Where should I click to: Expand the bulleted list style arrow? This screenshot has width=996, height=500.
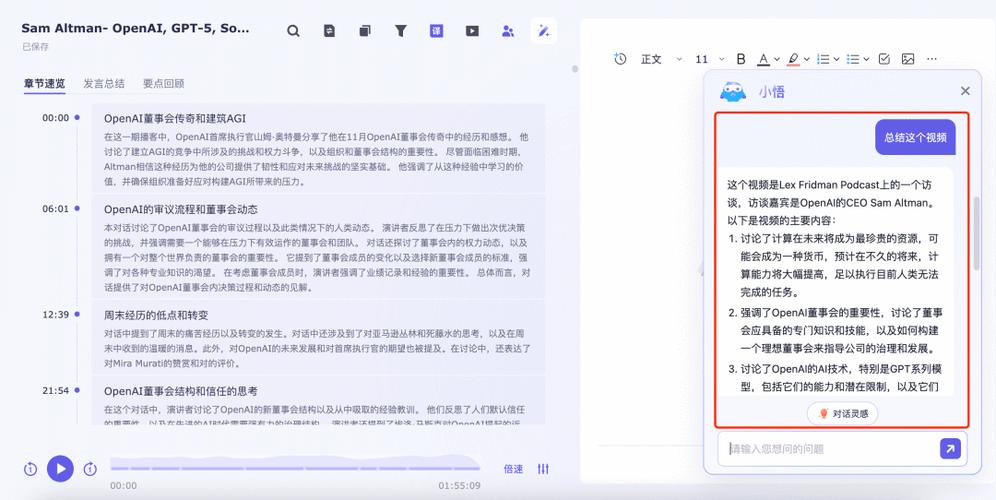(x=866, y=59)
